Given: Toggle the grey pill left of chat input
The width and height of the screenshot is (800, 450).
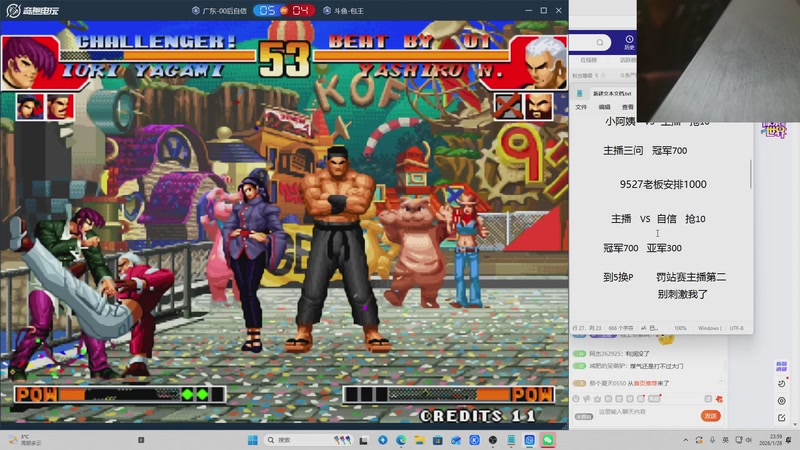Looking at the screenshot, I should tap(584, 416).
